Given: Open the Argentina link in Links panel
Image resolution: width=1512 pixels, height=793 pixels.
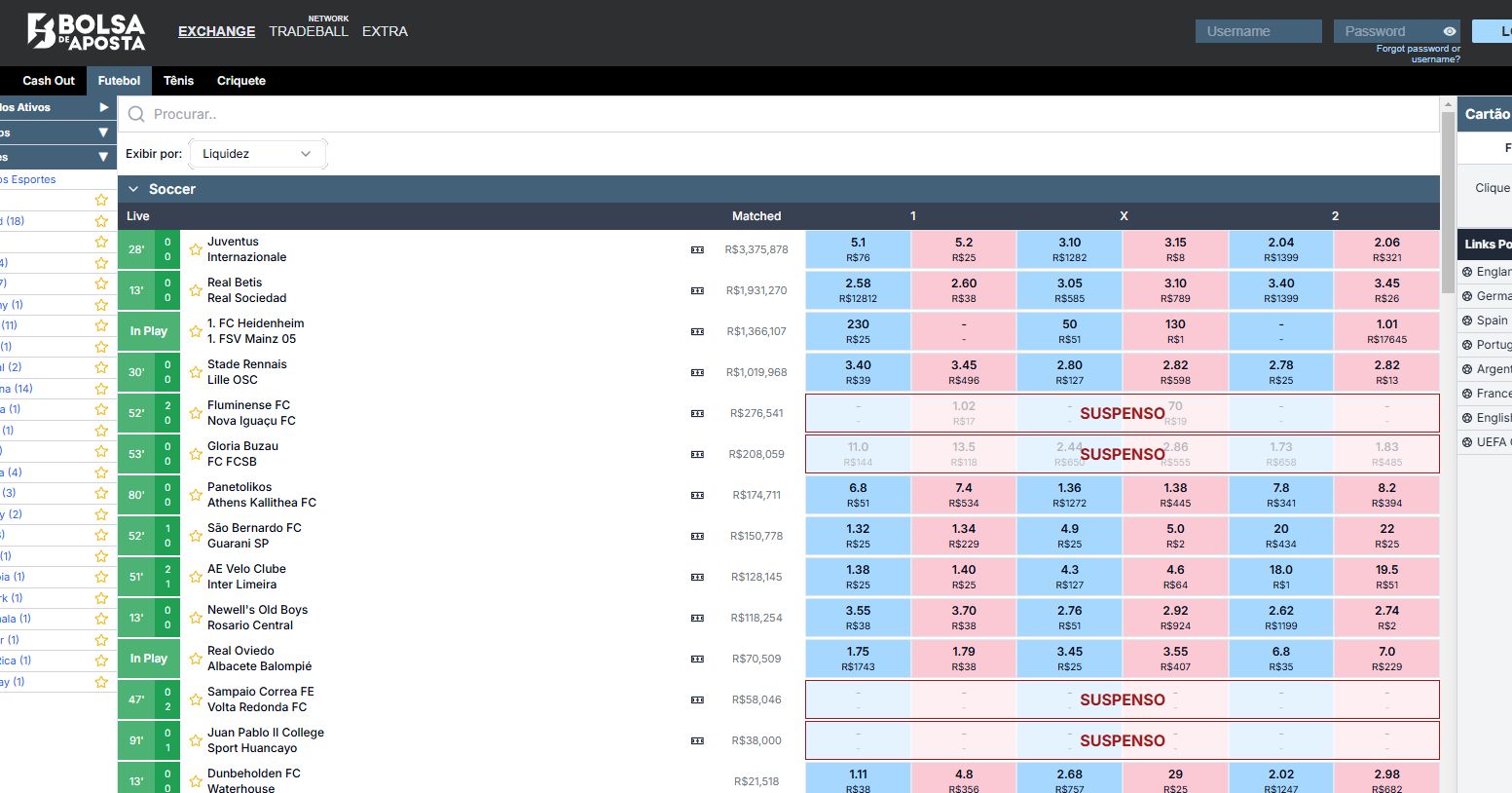Looking at the screenshot, I should tap(1494, 369).
